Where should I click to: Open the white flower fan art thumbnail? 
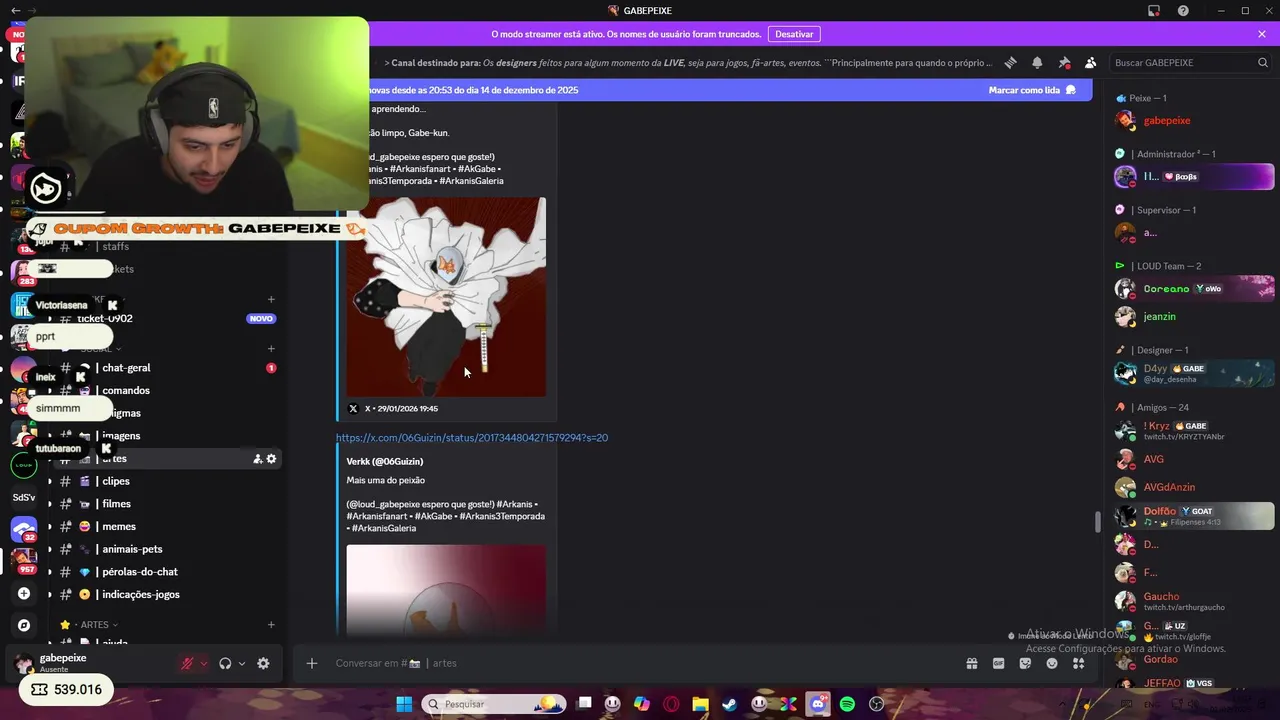coord(446,297)
